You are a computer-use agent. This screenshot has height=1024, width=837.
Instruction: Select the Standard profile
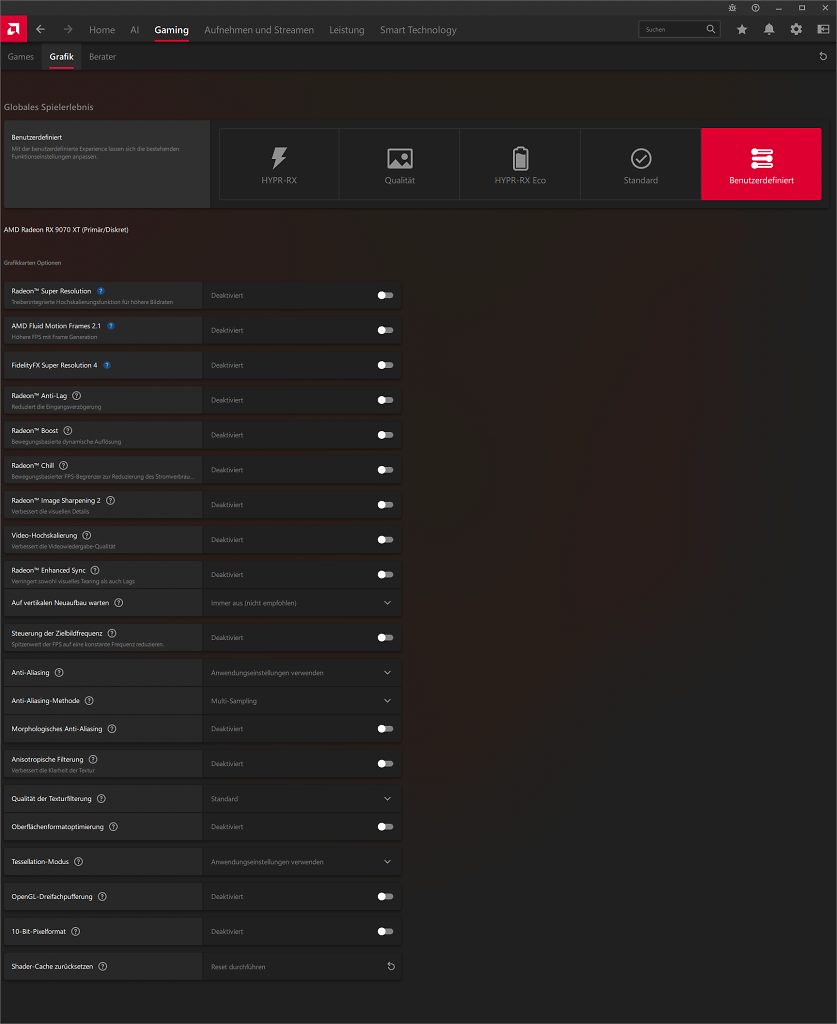coord(640,164)
